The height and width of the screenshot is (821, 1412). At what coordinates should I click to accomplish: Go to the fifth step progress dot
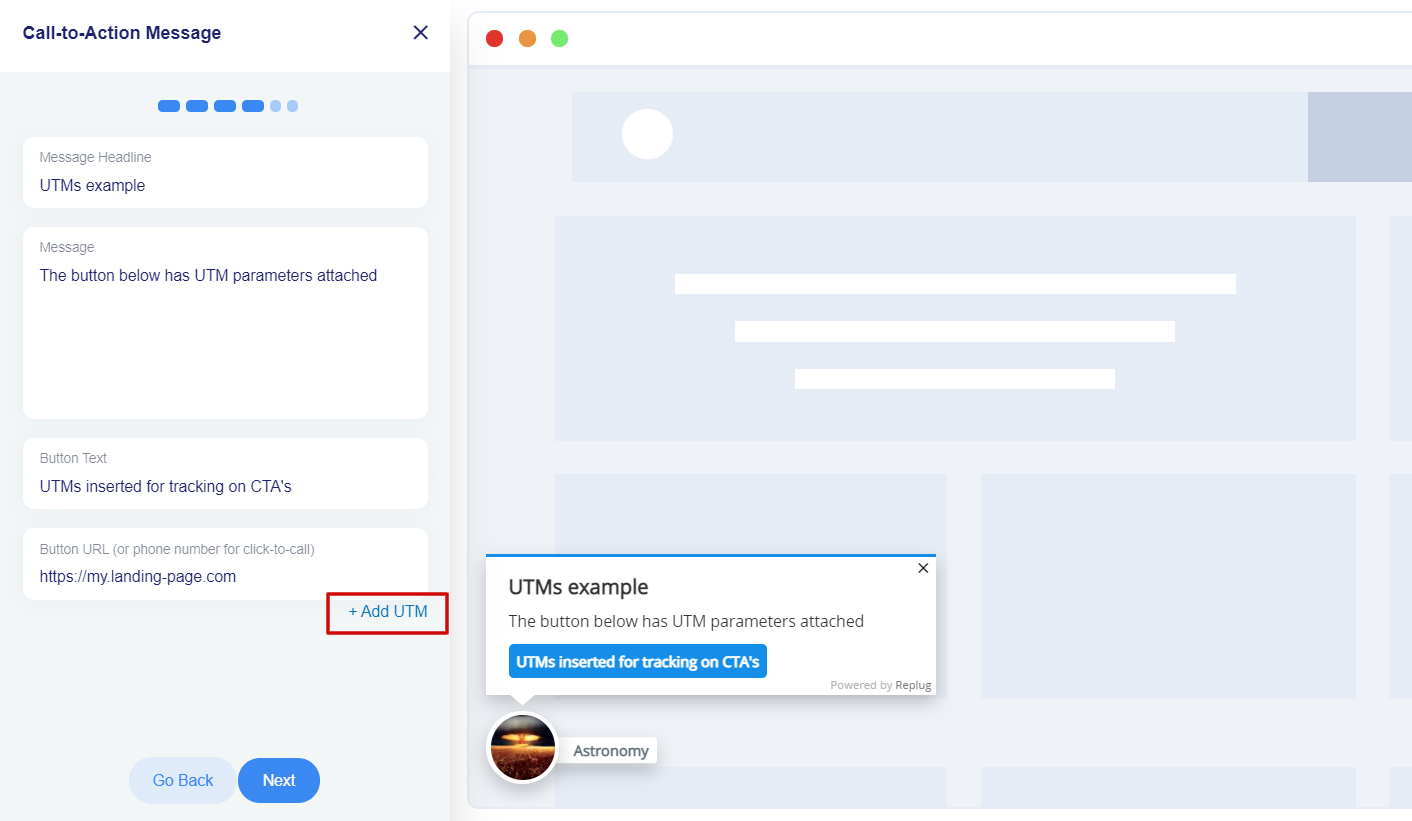tap(276, 106)
